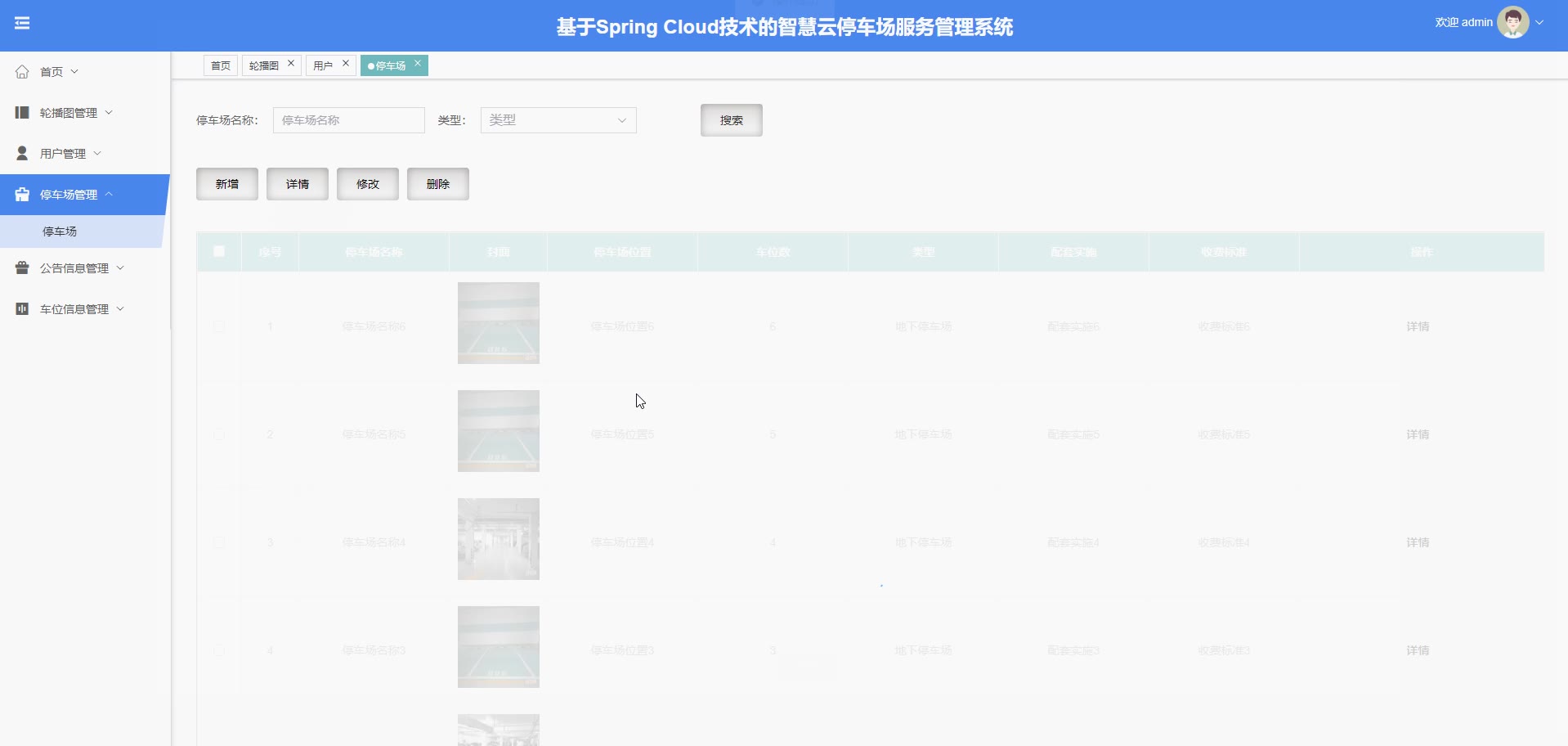Click the cell 配套实施4
1568x746 pixels.
click(x=1073, y=542)
